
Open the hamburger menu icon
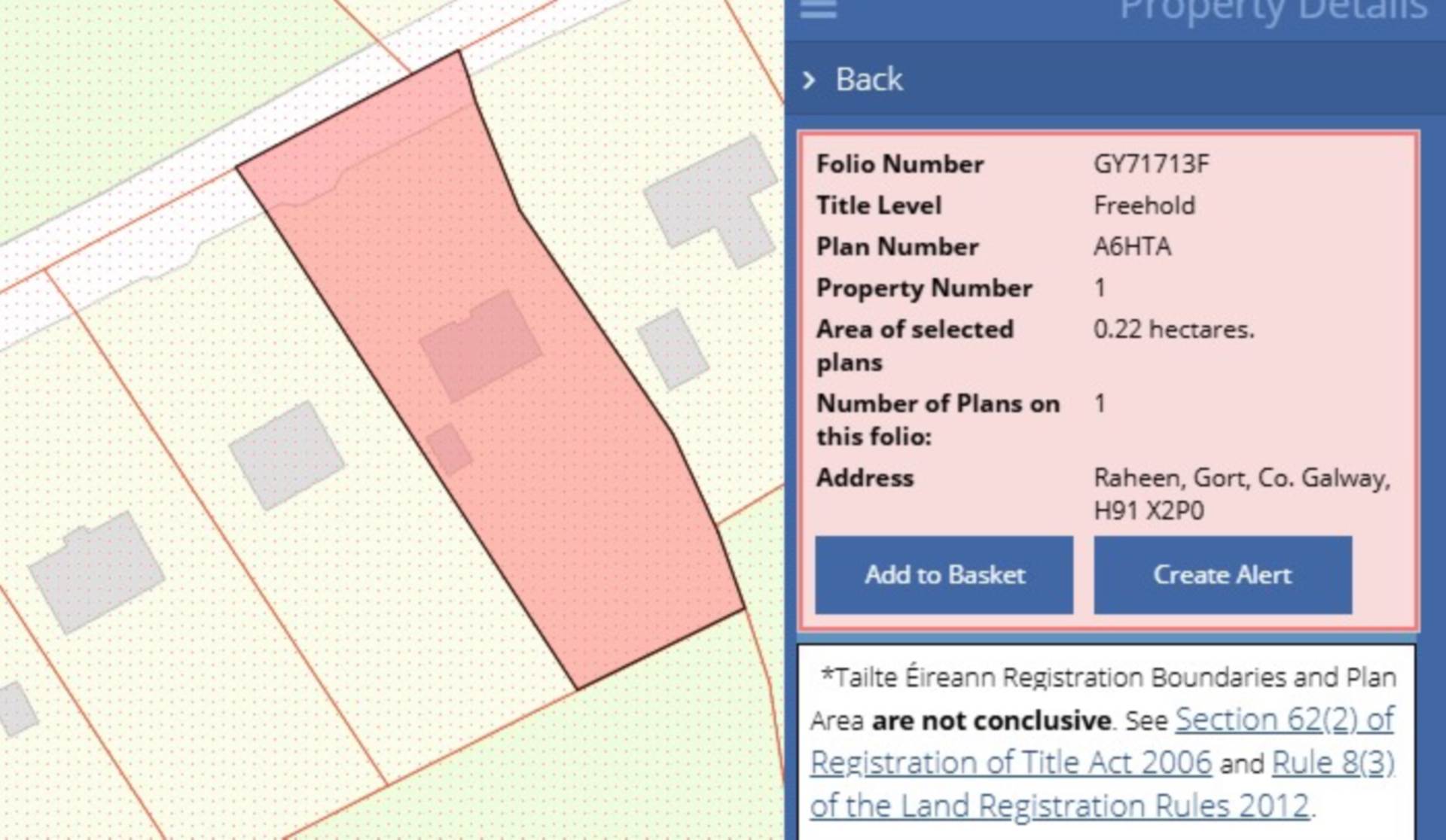point(818,9)
